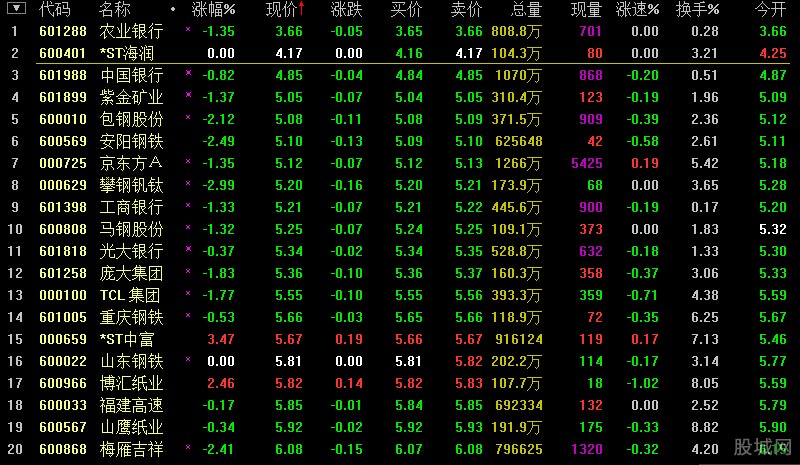Viewport: 800px width, 465px height.
Task: Click the magenta marker in 山东钢铁 row
Action: pos(188,359)
